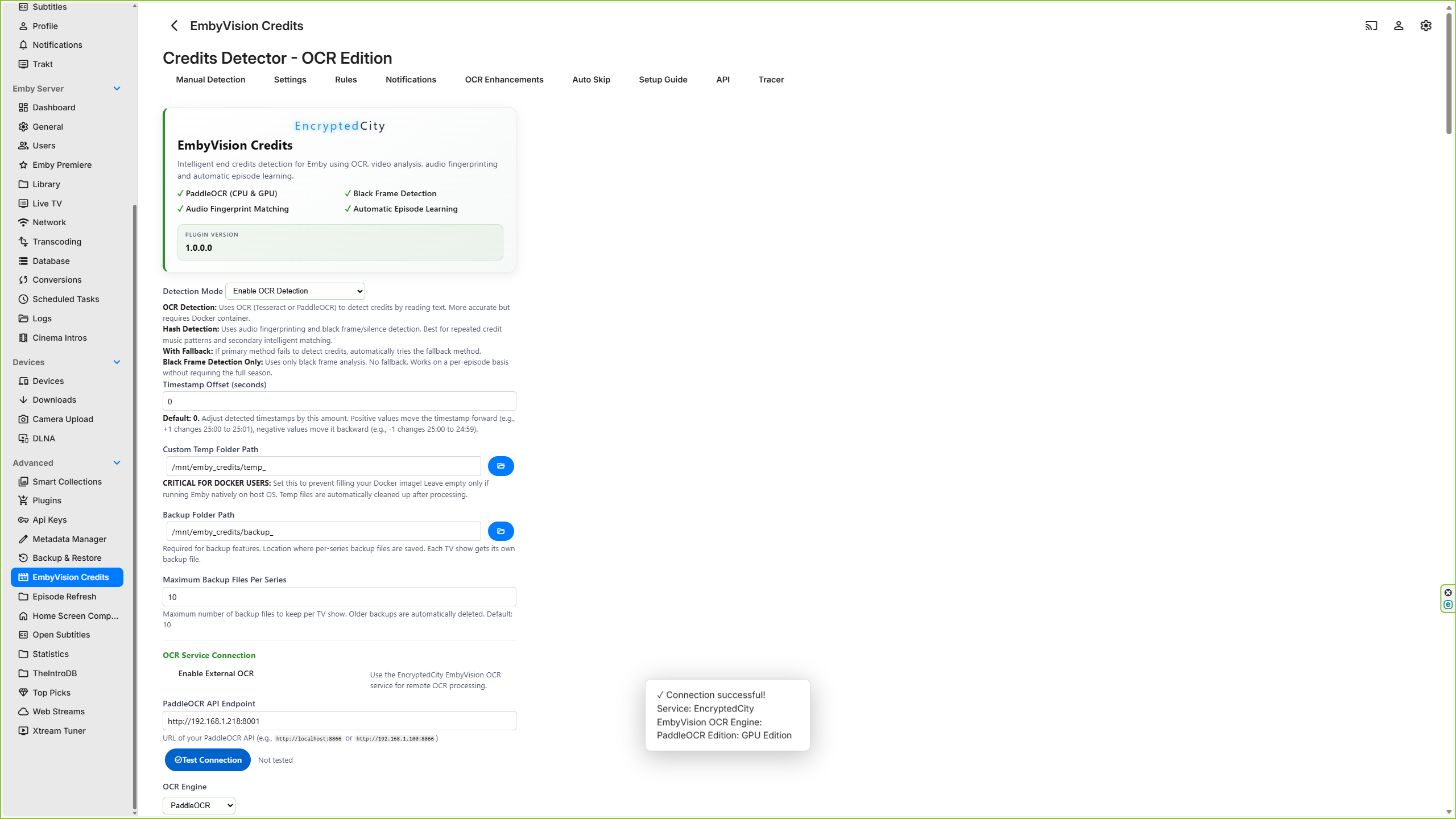Image resolution: width=1456 pixels, height=819 pixels.
Task: Open EmbyVision Credits sidebar item
Action: [67, 577]
